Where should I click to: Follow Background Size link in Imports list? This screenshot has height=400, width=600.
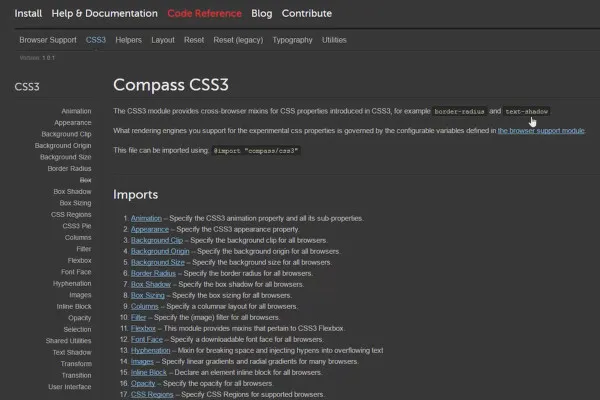click(x=158, y=262)
